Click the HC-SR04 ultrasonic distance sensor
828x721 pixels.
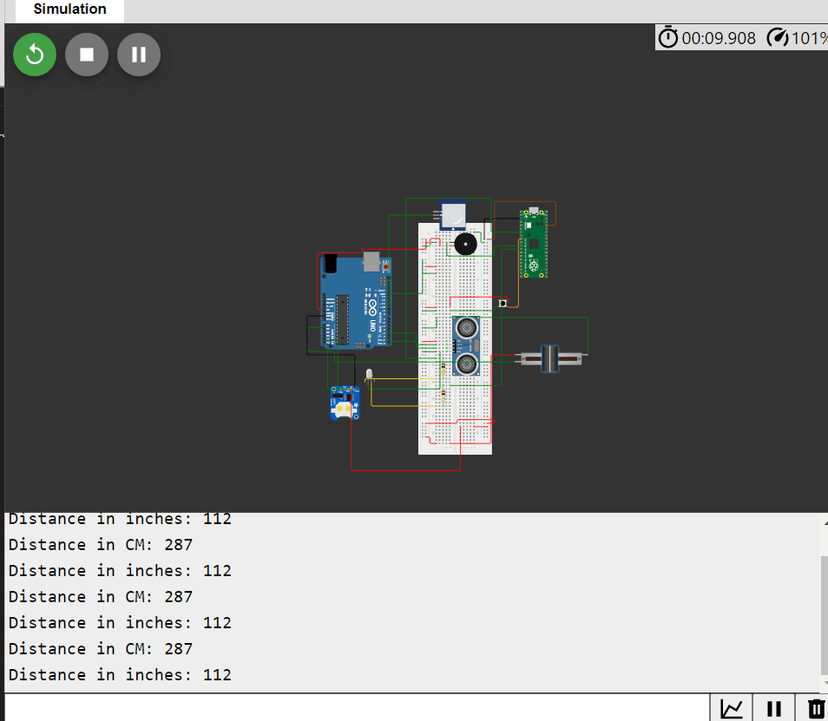click(466, 346)
